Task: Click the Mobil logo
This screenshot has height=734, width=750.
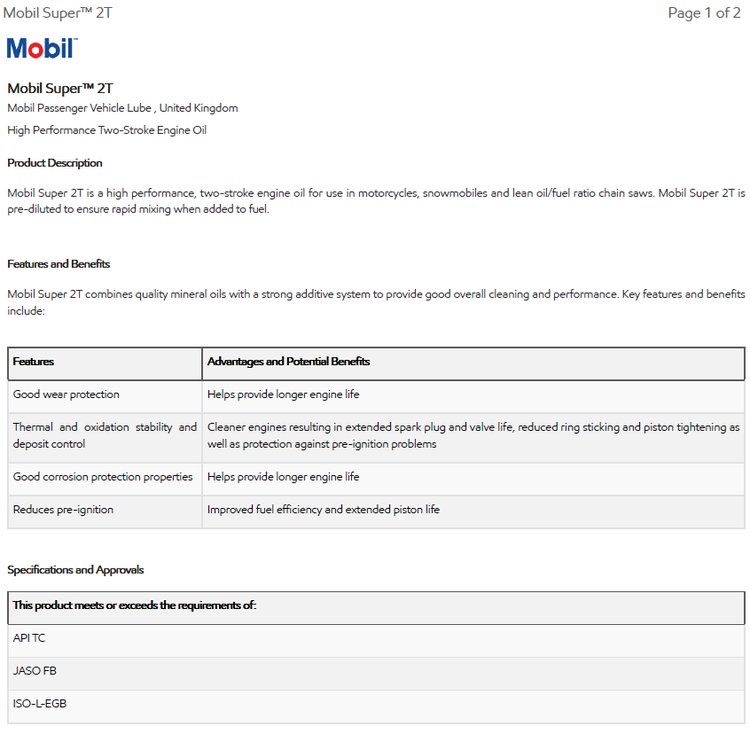Action: (x=42, y=48)
